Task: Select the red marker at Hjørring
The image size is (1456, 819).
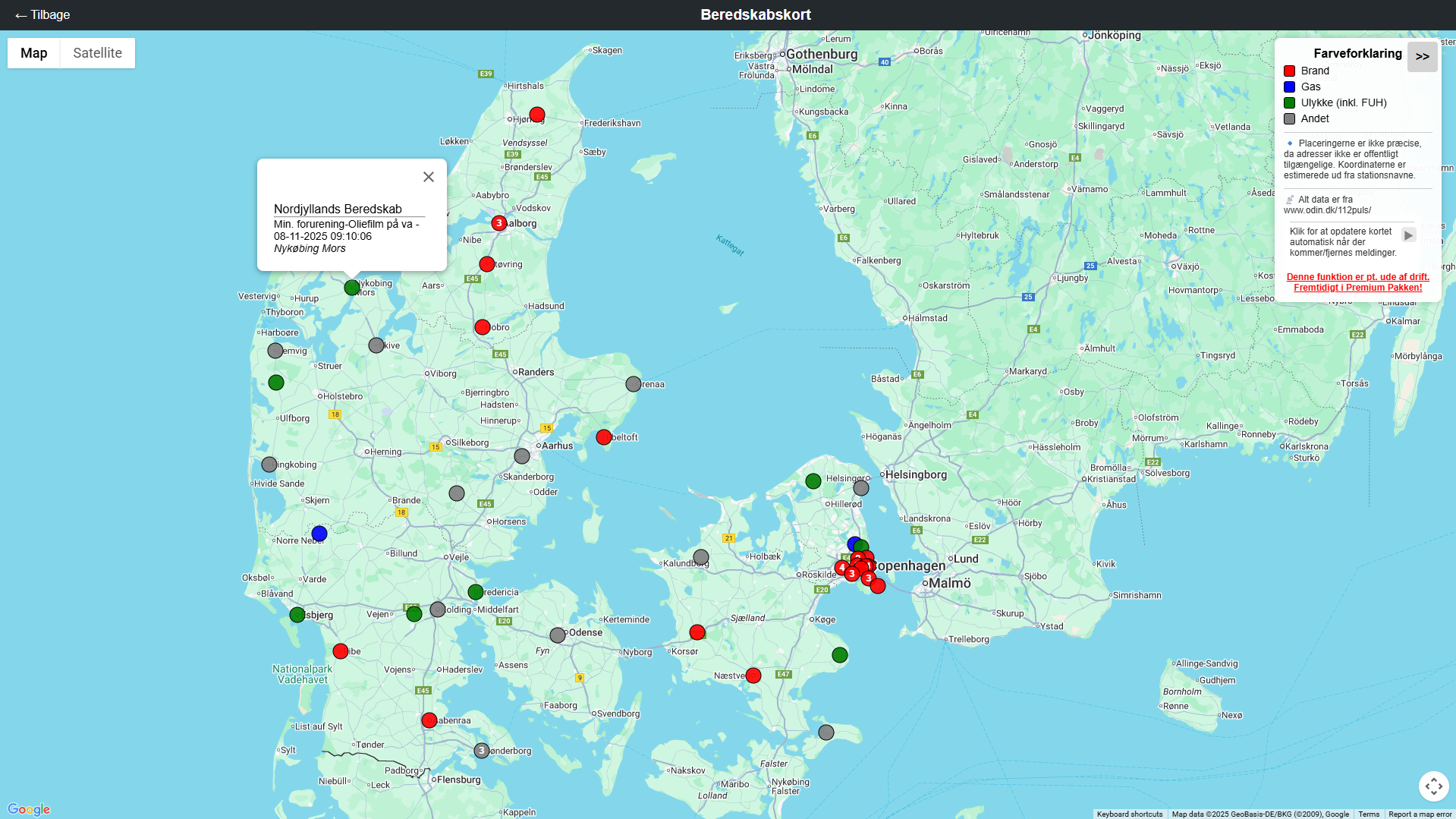Action: 537,115
